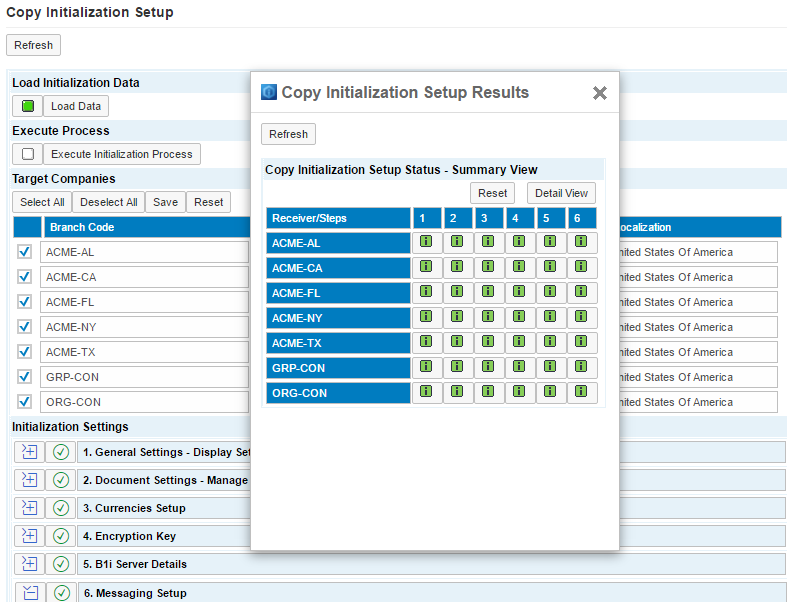Click the step 6 status icon for ACME-FL
The image size is (787, 602).
(x=581, y=292)
